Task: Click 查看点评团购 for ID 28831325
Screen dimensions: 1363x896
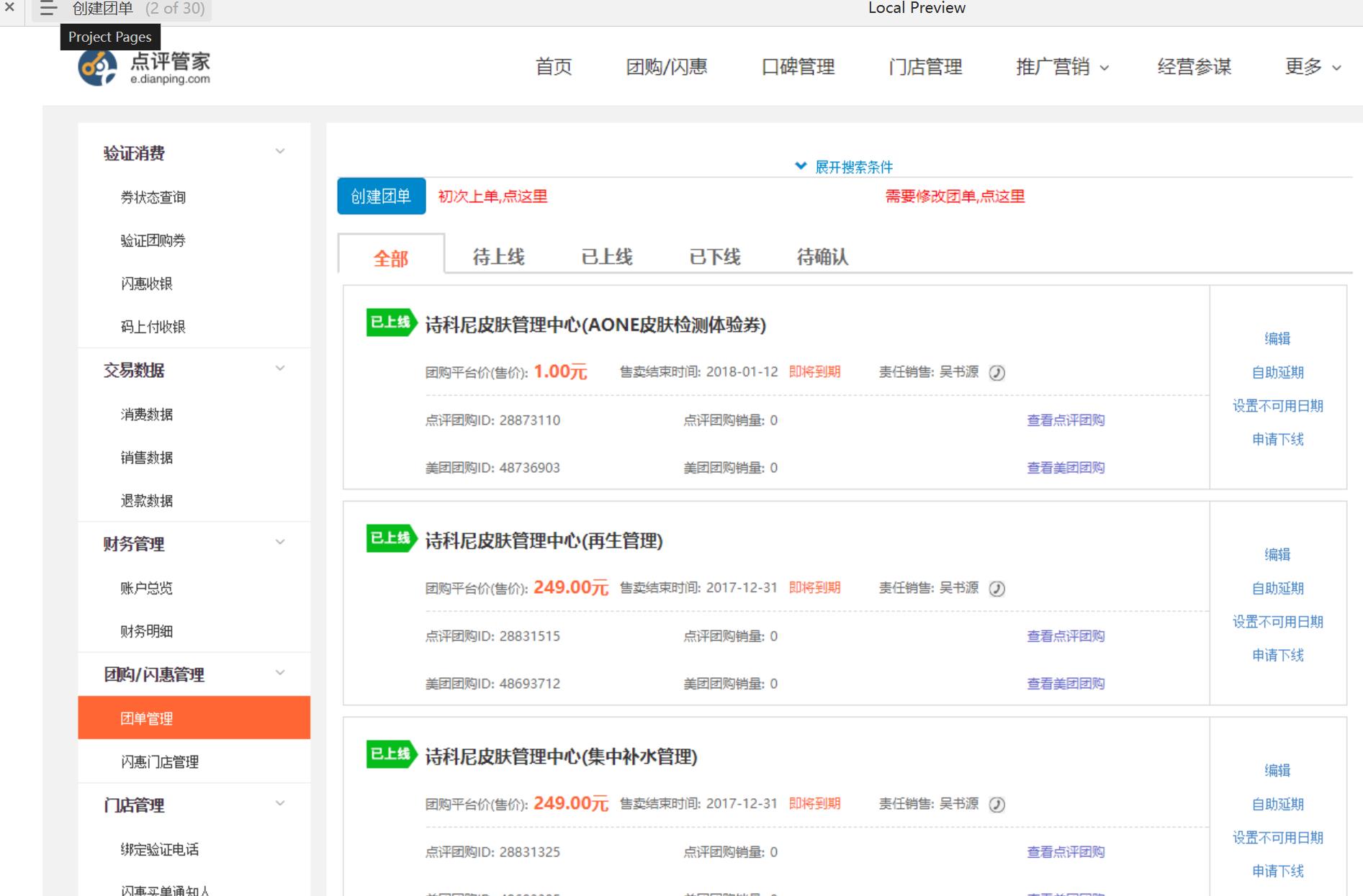Action: (x=1066, y=852)
